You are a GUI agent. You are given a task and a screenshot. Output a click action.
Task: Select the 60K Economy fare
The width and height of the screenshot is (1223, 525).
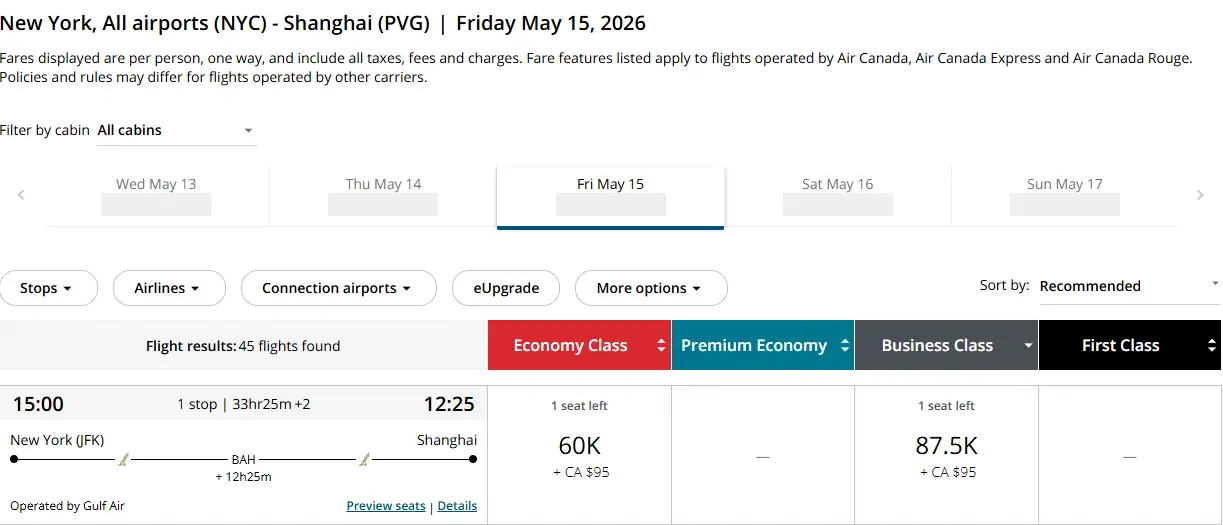click(580, 455)
